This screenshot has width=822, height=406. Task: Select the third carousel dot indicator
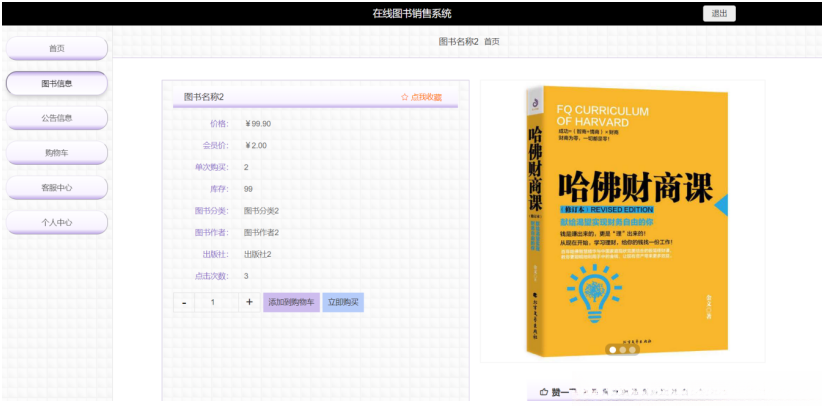point(632,350)
